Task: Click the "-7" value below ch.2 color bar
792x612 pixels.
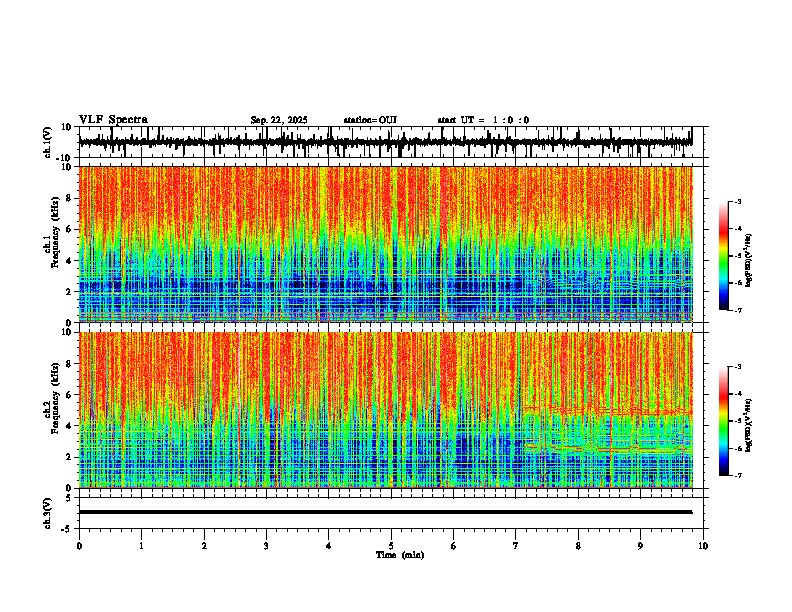Action: click(x=737, y=476)
